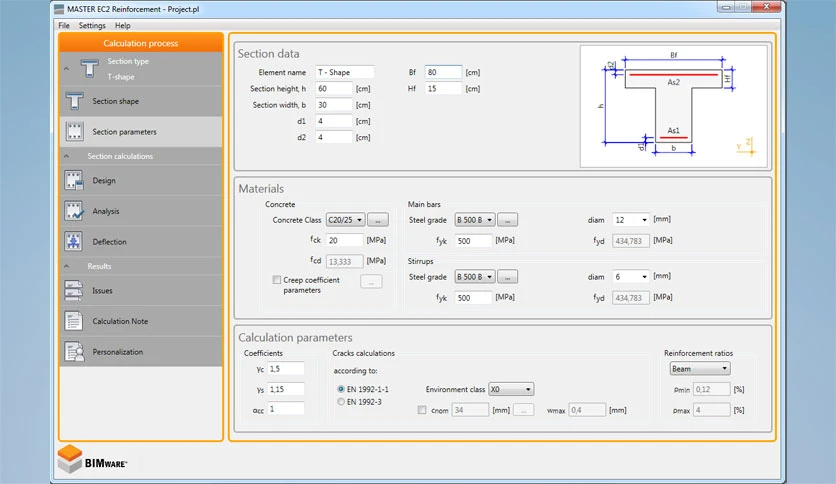Select Calculation Note label in sidebar
836x484 pixels.
pyautogui.click(x=120, y=321)
